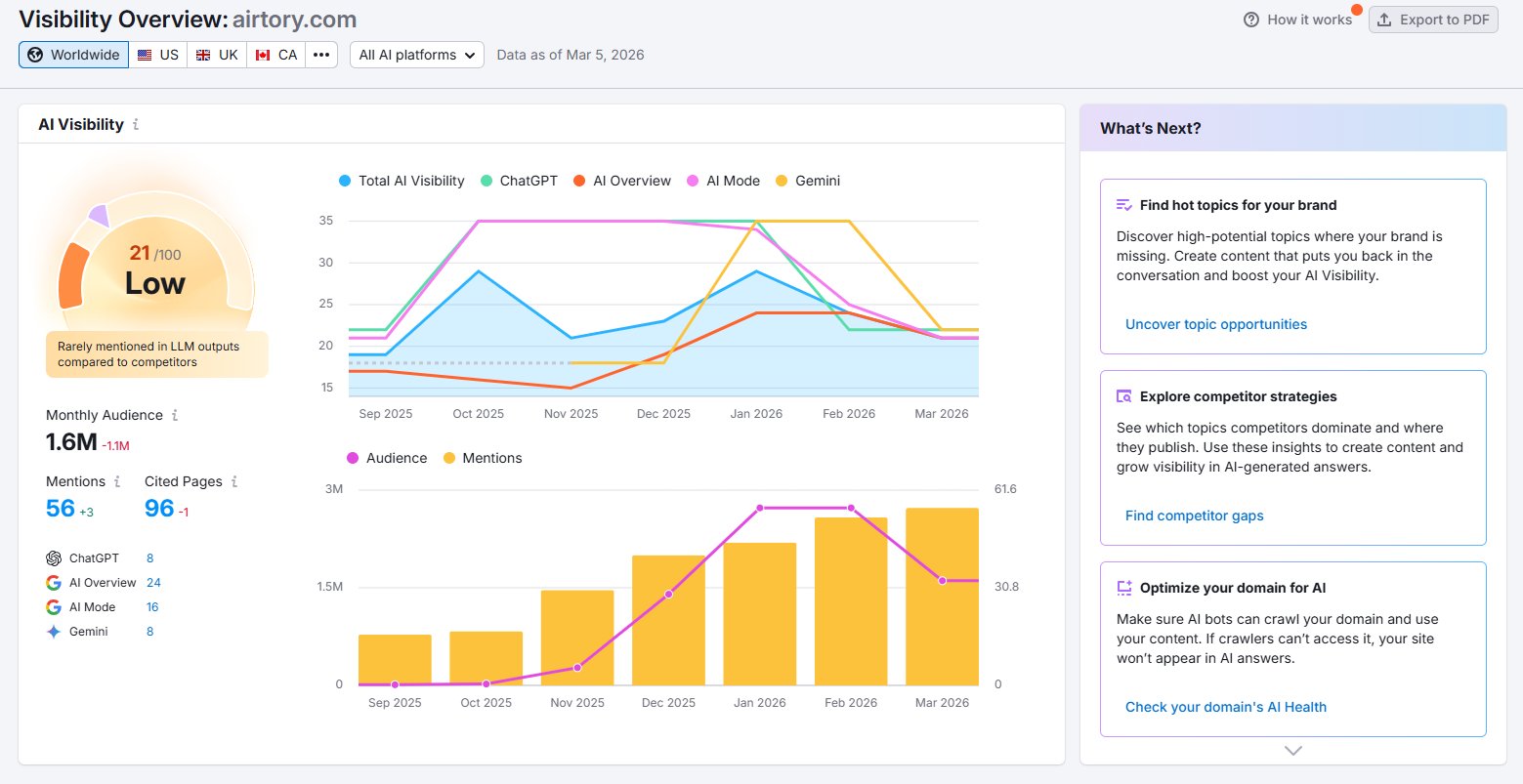Click the Cited Pages count 96
The width and height of the screenshot is (1523, 784).
click(x=159, y=509)
